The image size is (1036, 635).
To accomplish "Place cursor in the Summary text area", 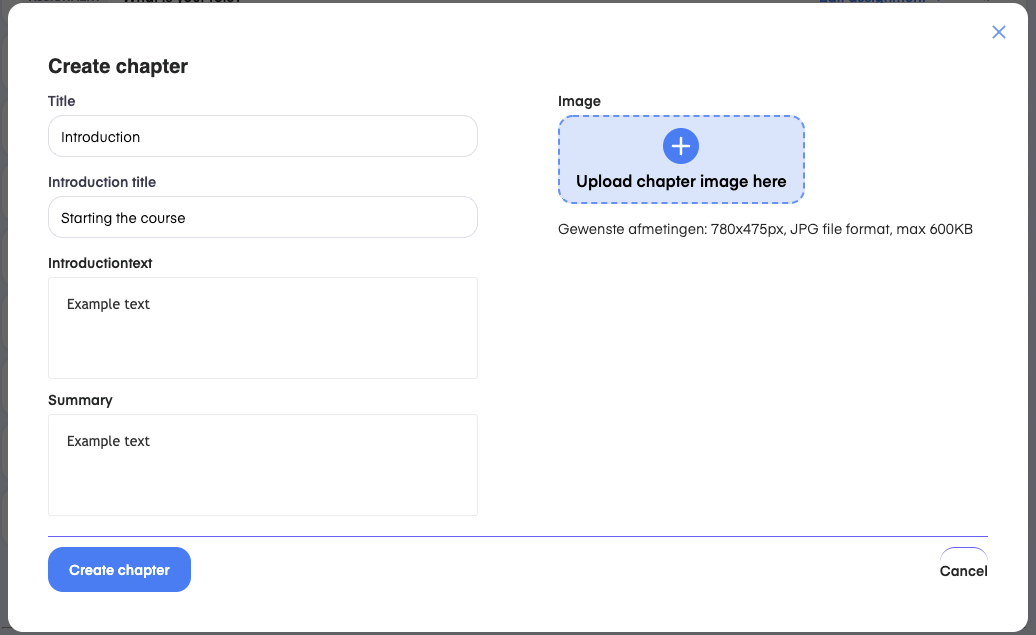I will tap(262, 477).
